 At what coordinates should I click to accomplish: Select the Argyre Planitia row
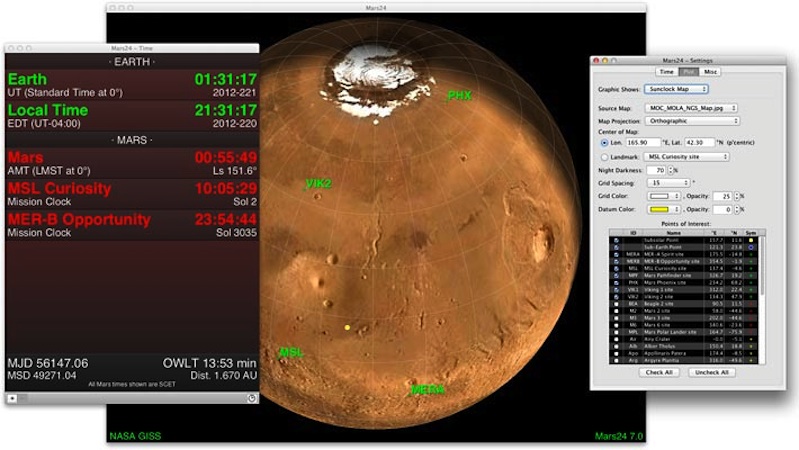[x=684, y=360]
